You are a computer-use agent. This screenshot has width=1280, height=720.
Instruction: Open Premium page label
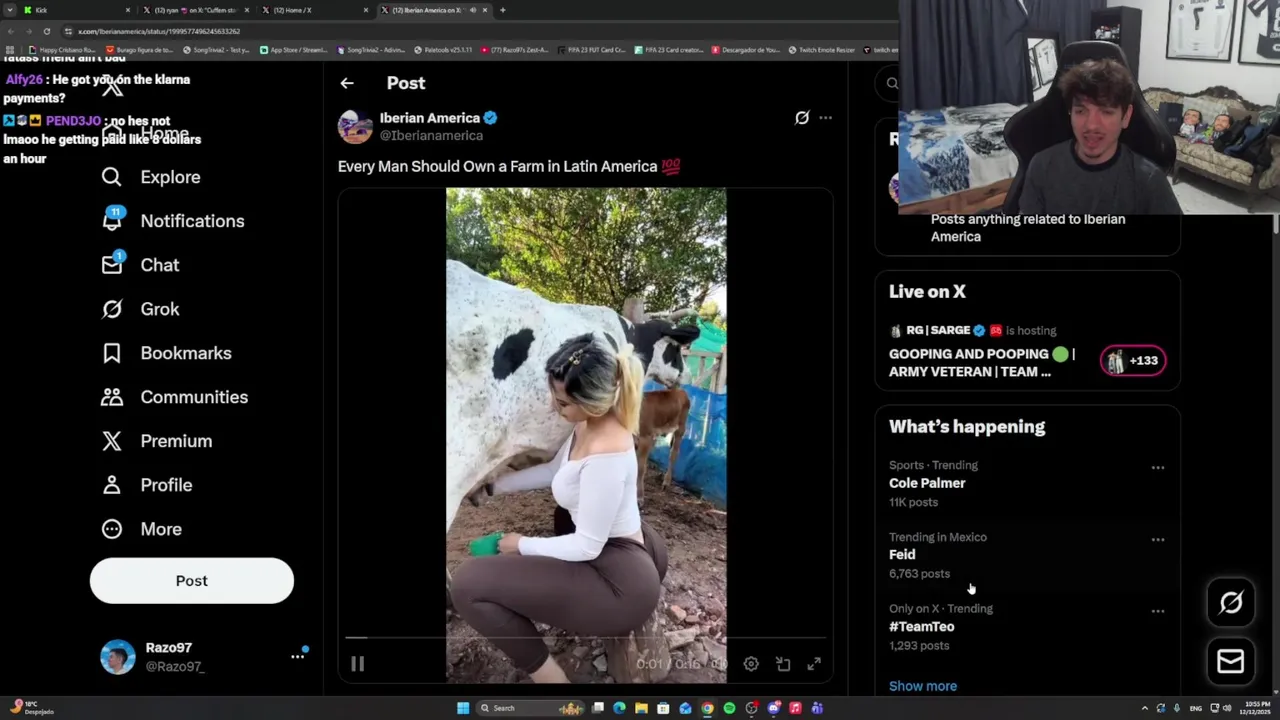(x=176, y=441)
